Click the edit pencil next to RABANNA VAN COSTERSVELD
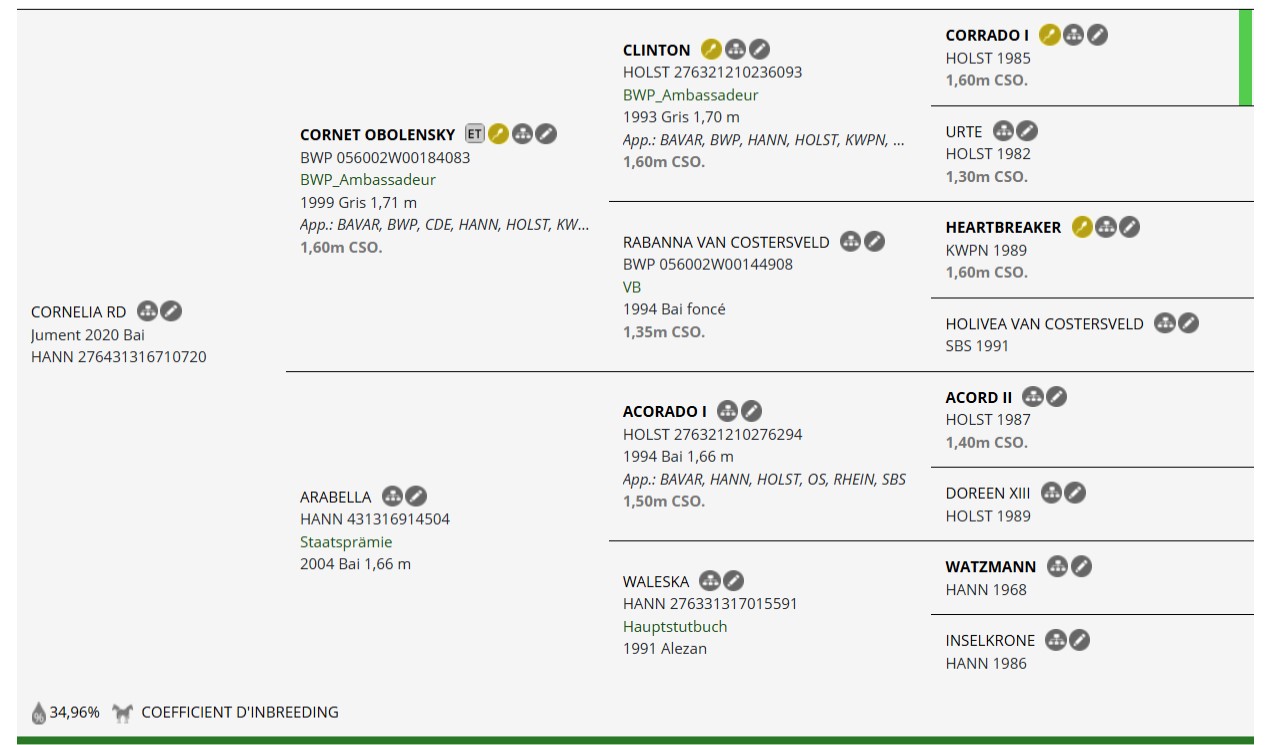This screenshot has height=745, width=1272. [875, 241]
